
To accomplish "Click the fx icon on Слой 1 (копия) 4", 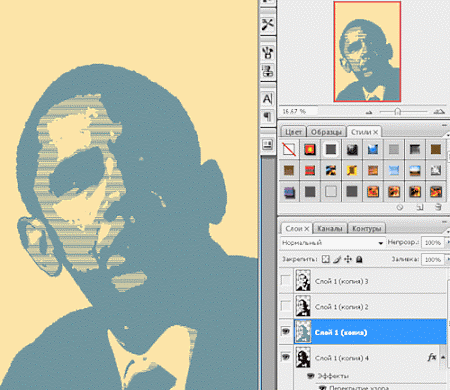I will click(432, 357).
